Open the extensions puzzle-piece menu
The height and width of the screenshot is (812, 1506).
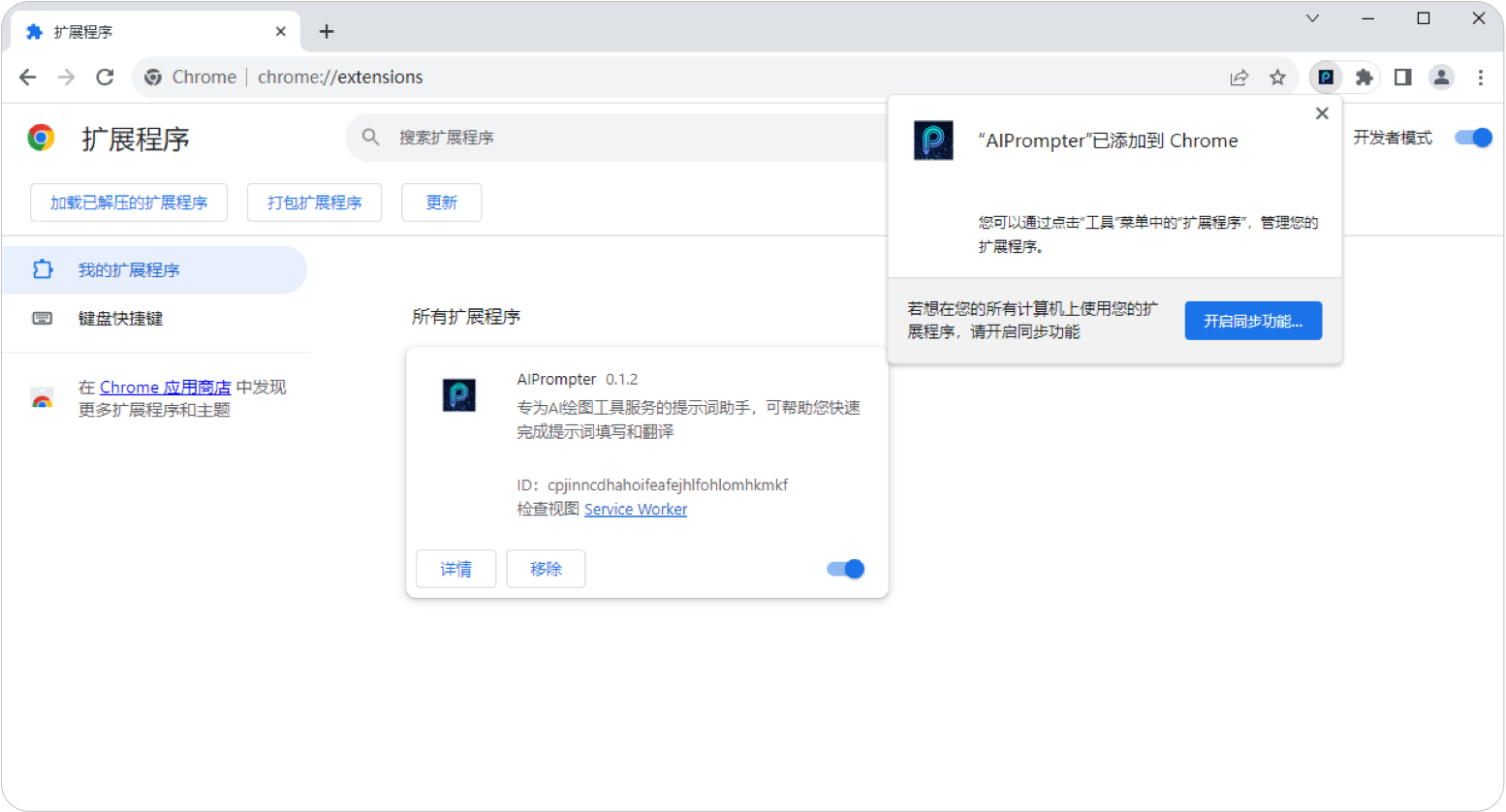point(1365,78)
